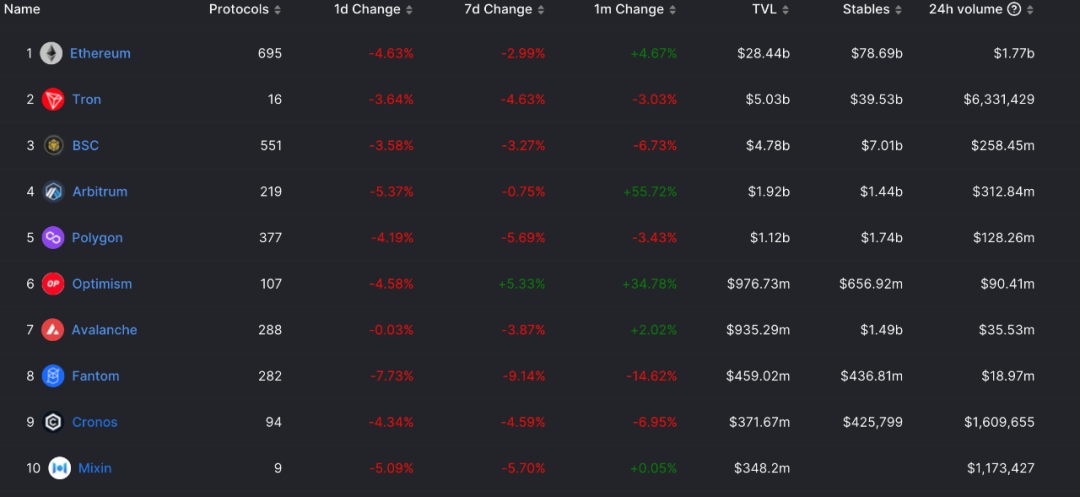The image size is (1080, 497).
Task: Click the Tron logo icon
Action: pyautogui.click(x=53, y=99)
